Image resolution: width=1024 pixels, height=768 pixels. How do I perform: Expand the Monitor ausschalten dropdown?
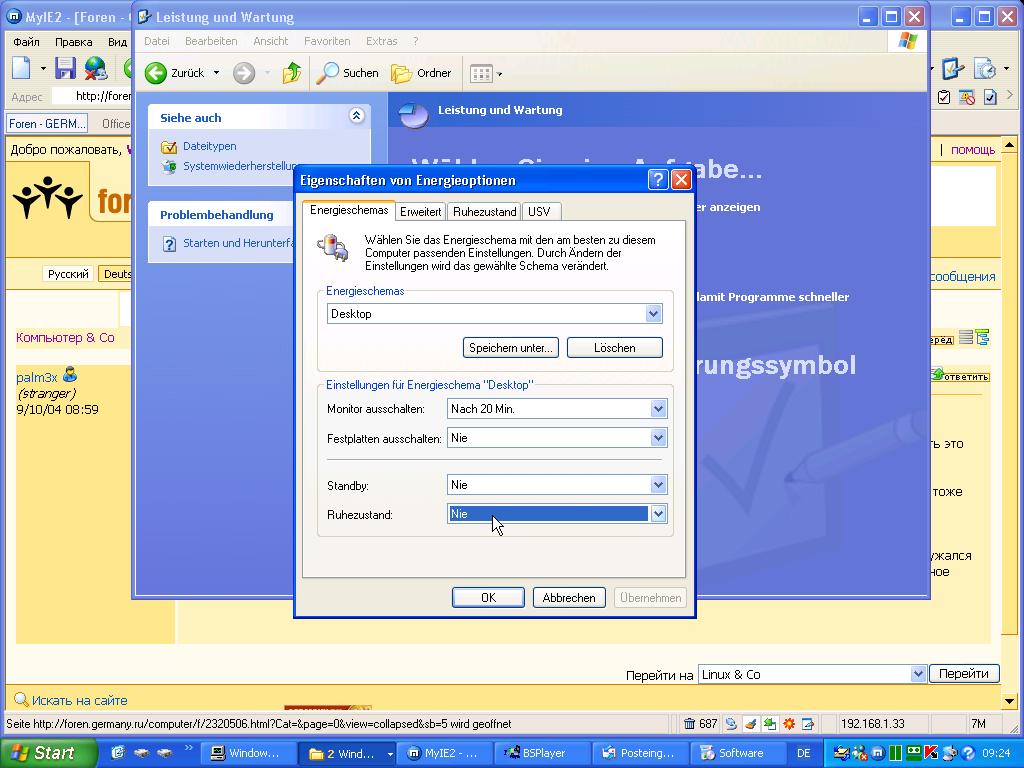point(658,409)
